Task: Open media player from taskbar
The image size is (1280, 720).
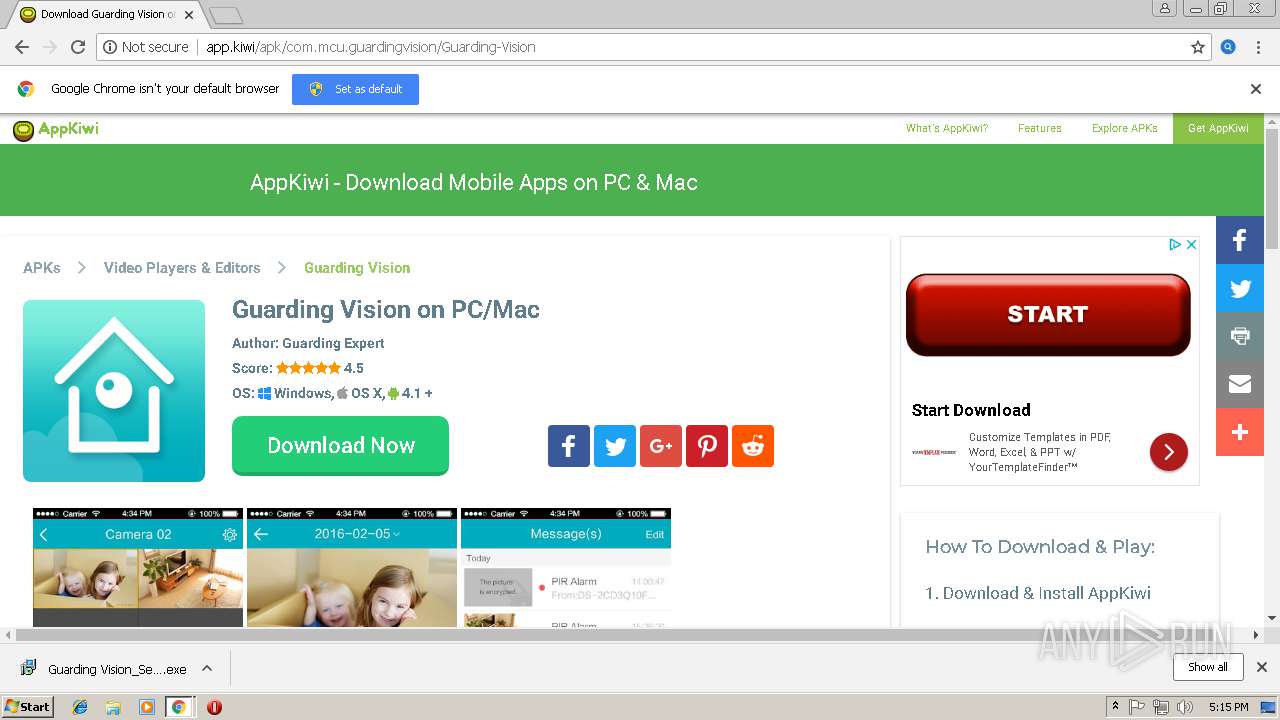Action: pyautogui.click(x=146, y=707)
